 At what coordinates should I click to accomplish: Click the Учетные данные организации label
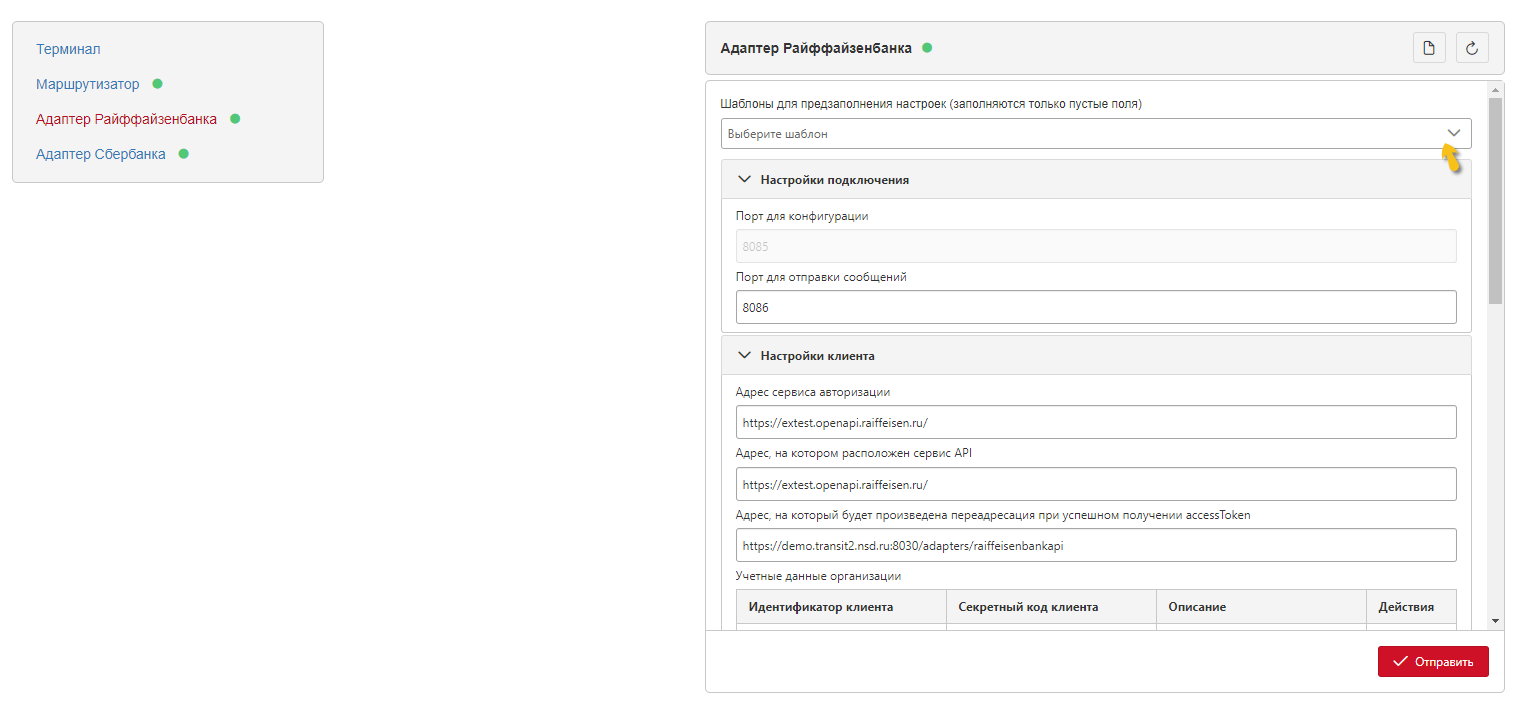(818, 576)
